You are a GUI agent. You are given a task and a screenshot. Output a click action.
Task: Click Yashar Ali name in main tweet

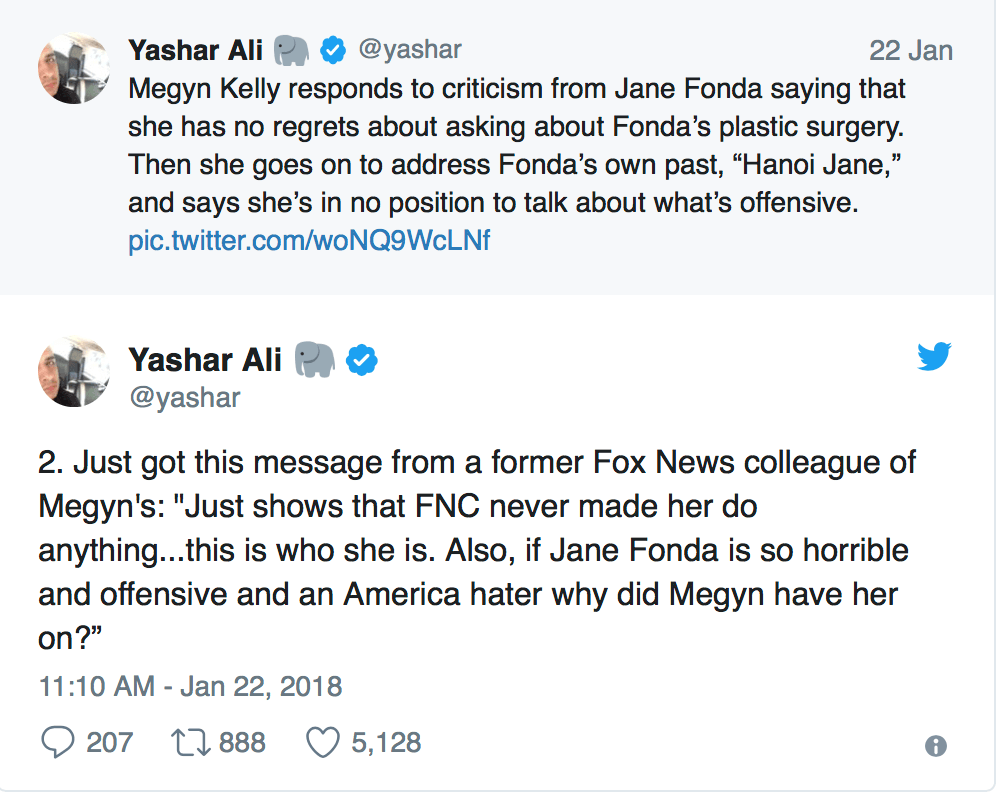tap(205, 360)
